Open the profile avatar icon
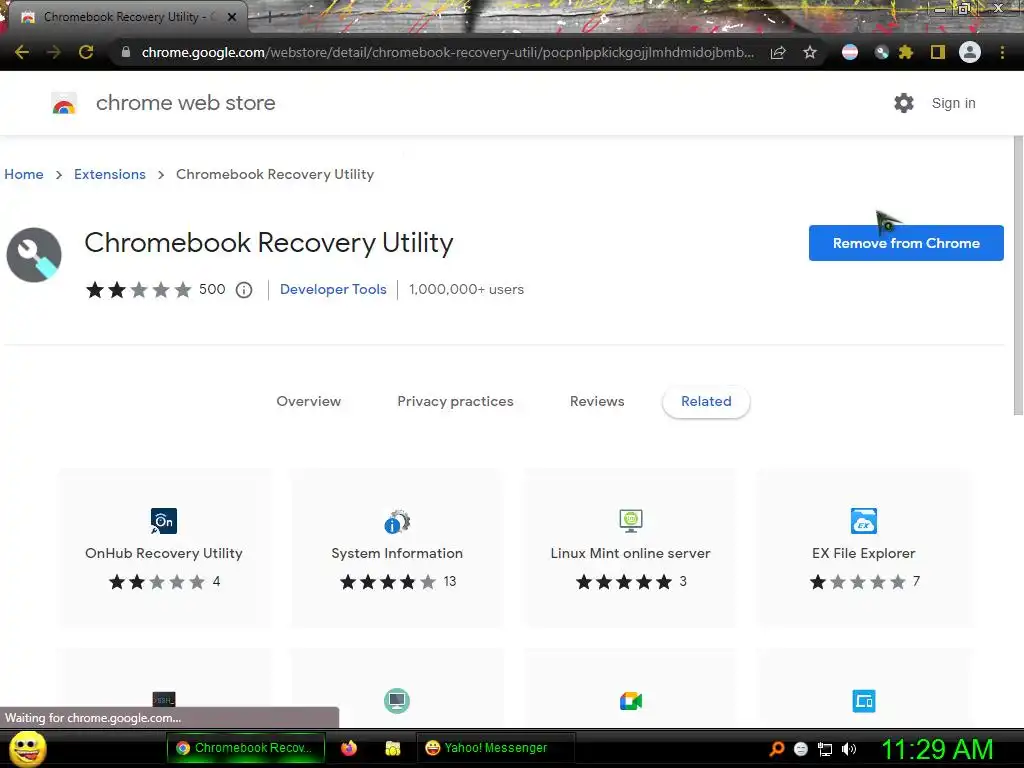 click(970, 52)
